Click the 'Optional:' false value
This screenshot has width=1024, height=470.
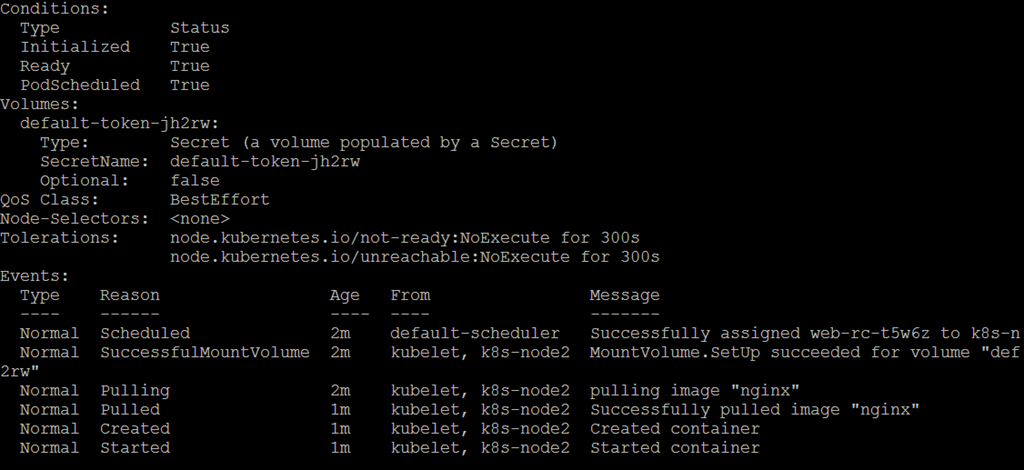click(195, 180)
